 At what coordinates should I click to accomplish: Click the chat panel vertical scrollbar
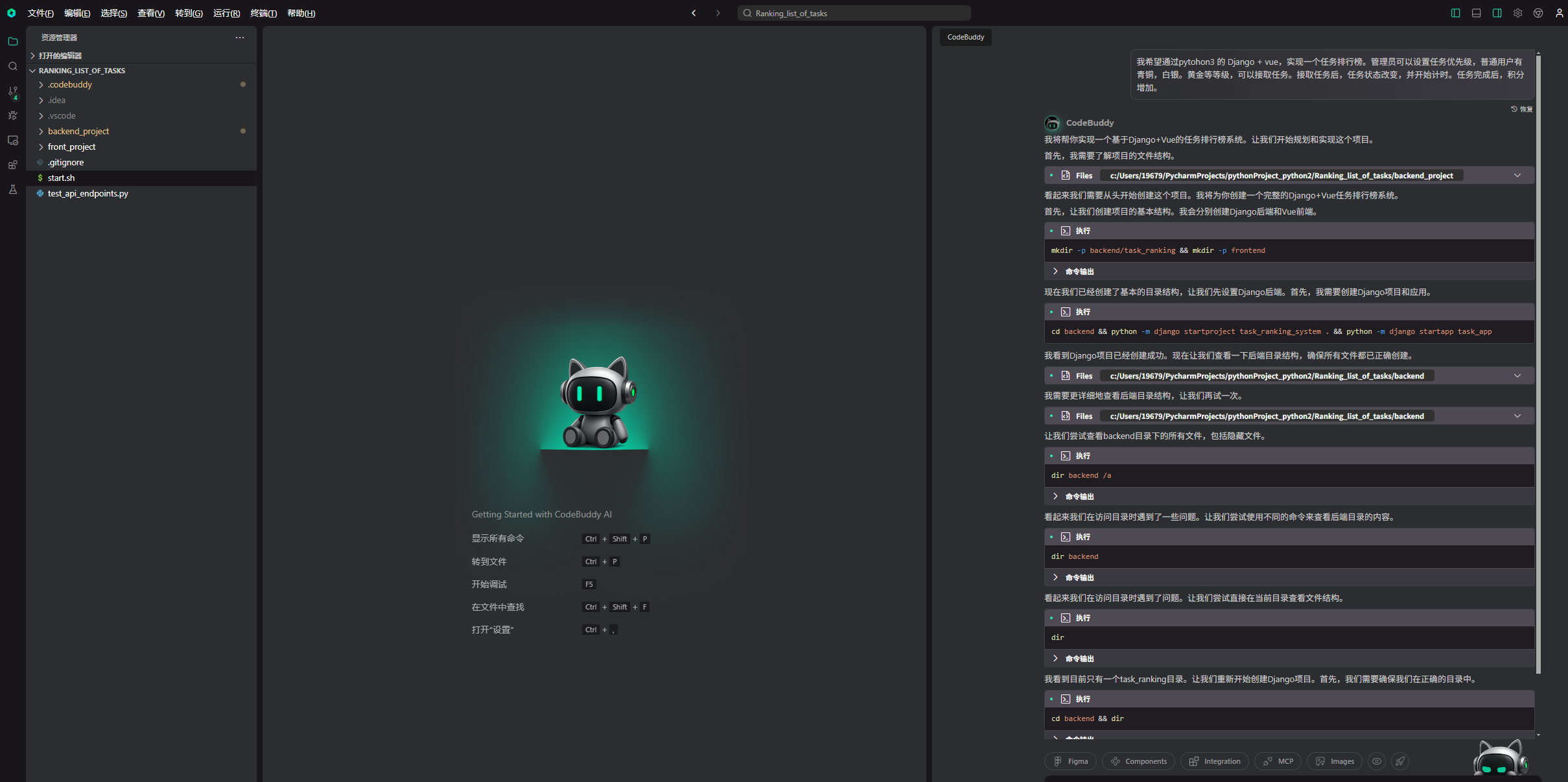tap(1538, 363)
